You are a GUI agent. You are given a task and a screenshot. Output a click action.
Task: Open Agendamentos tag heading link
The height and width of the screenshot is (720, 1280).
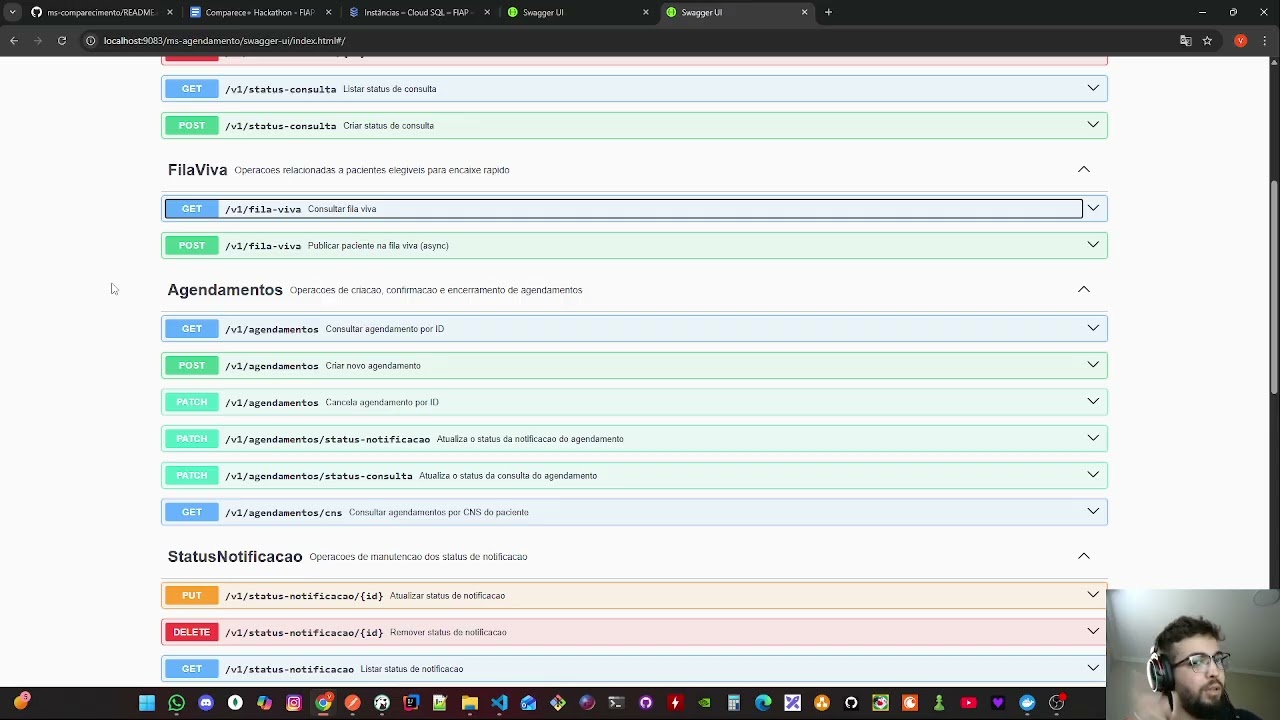(x=225, y=290)
